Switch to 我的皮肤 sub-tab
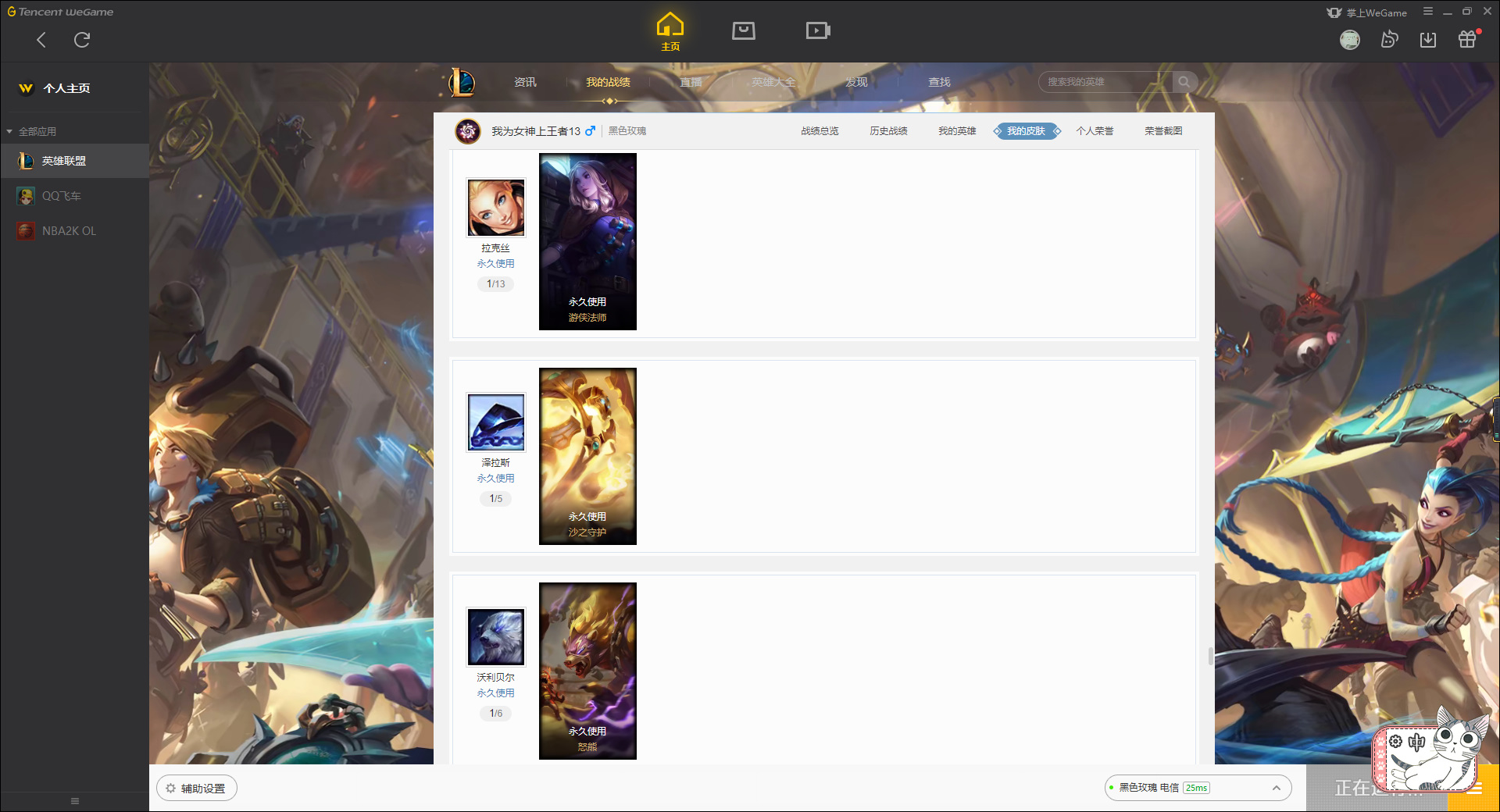 (x=1027, y=131)
